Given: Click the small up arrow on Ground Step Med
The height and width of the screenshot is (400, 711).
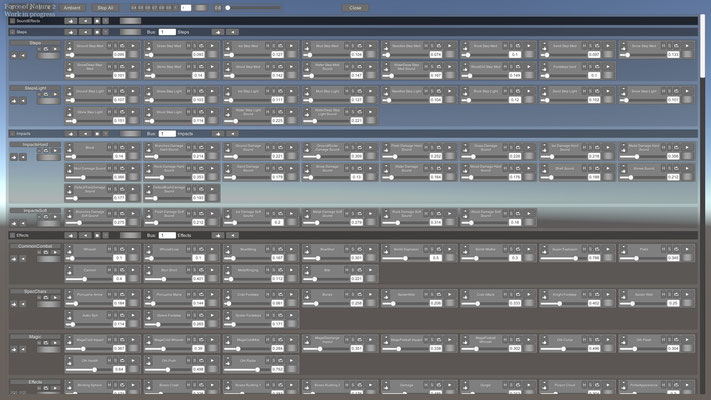Looking at the screenshot, I should [x=69, y=44].
